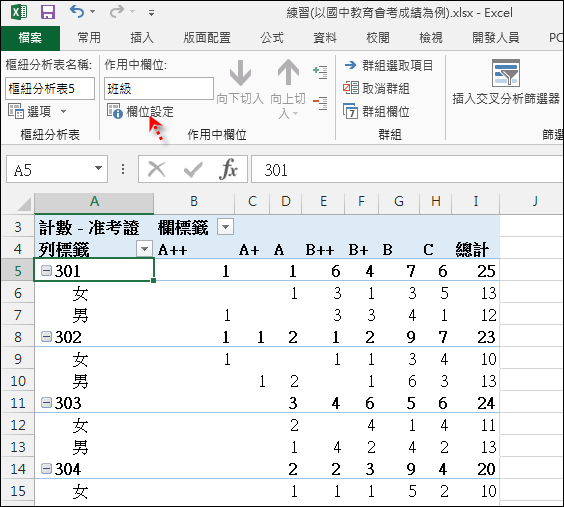
Task: Open the 欄標籤 filter dropdown
Action: [226, 227]
